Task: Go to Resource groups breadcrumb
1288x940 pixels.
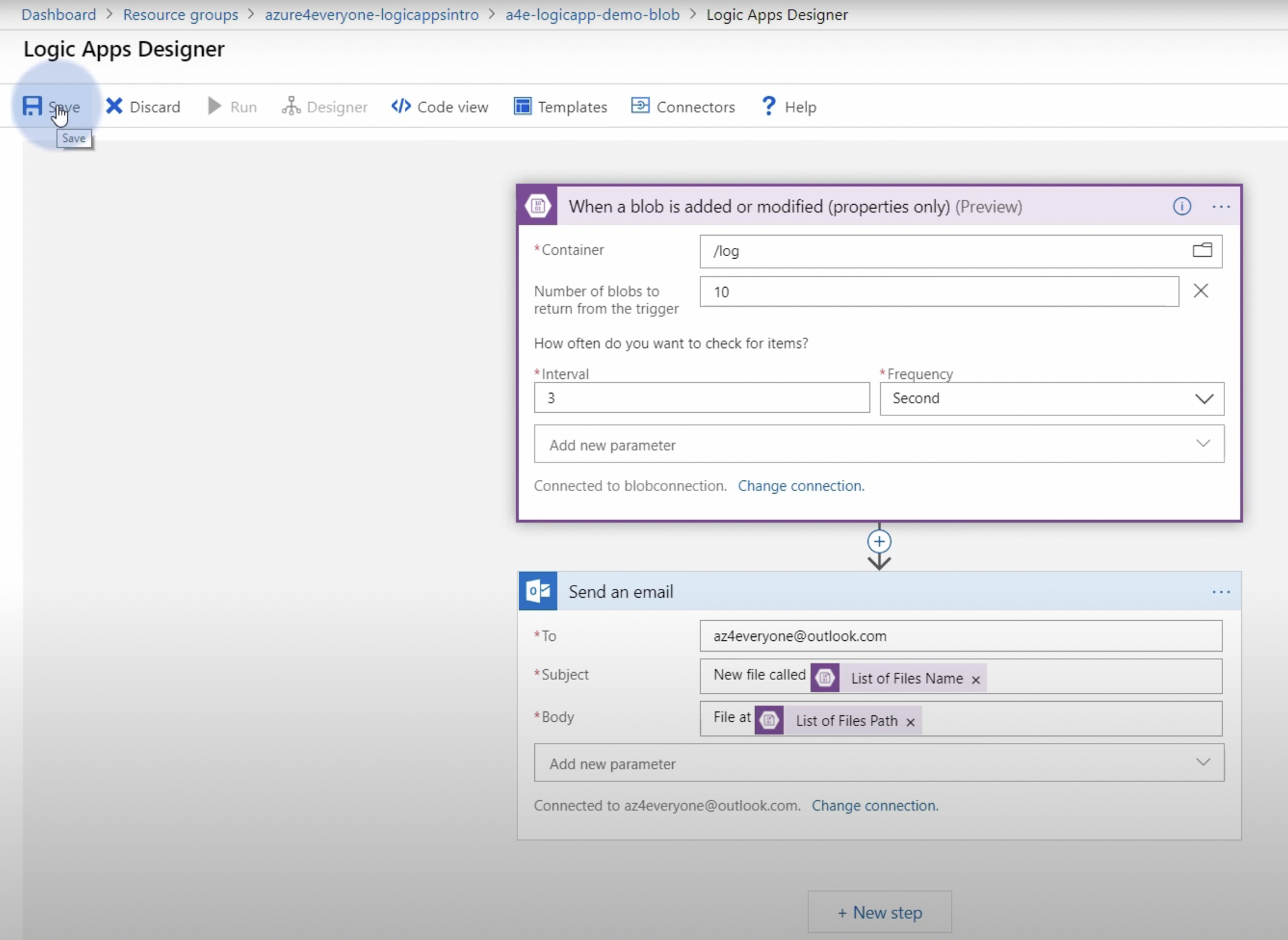Action: coord(180,14)
